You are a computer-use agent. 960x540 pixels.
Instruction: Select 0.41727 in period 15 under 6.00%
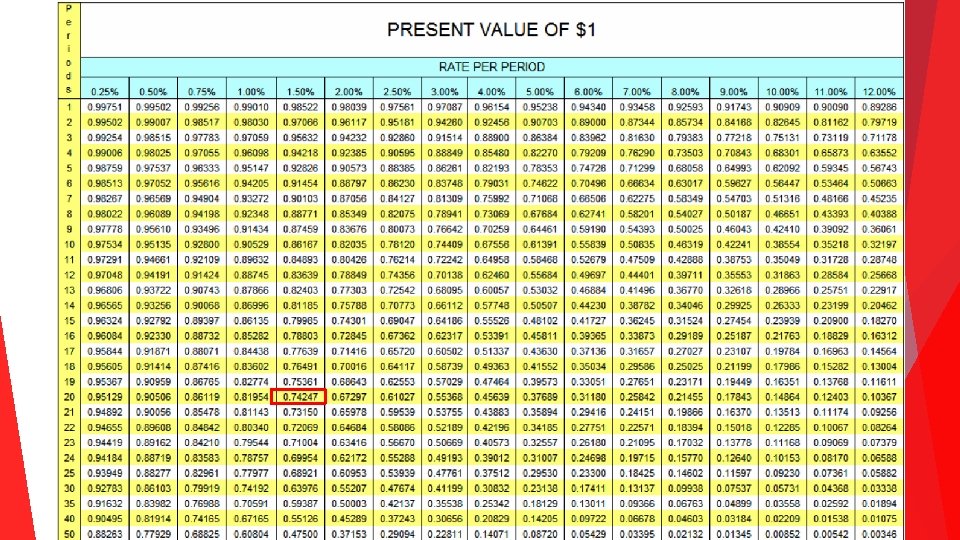point(588,321)
